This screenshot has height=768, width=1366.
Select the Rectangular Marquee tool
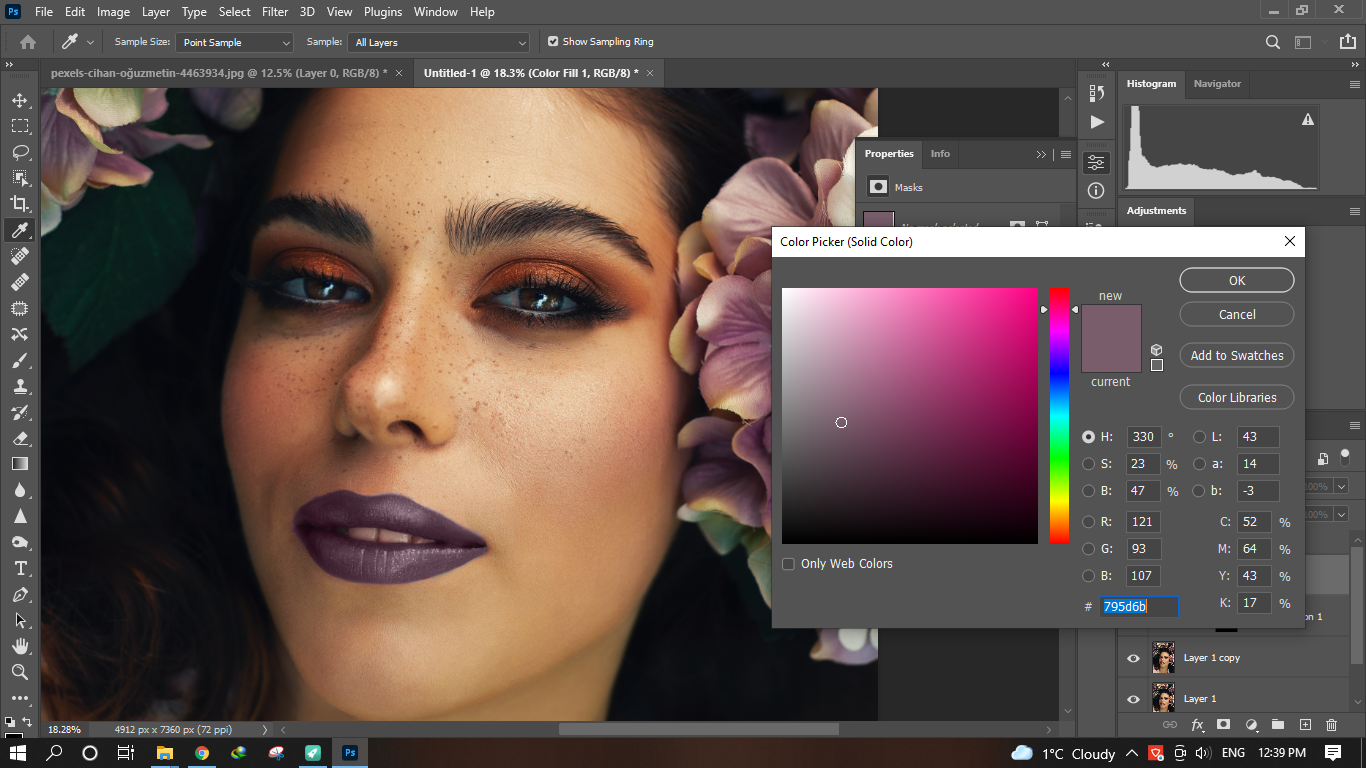tap(20, 126)
